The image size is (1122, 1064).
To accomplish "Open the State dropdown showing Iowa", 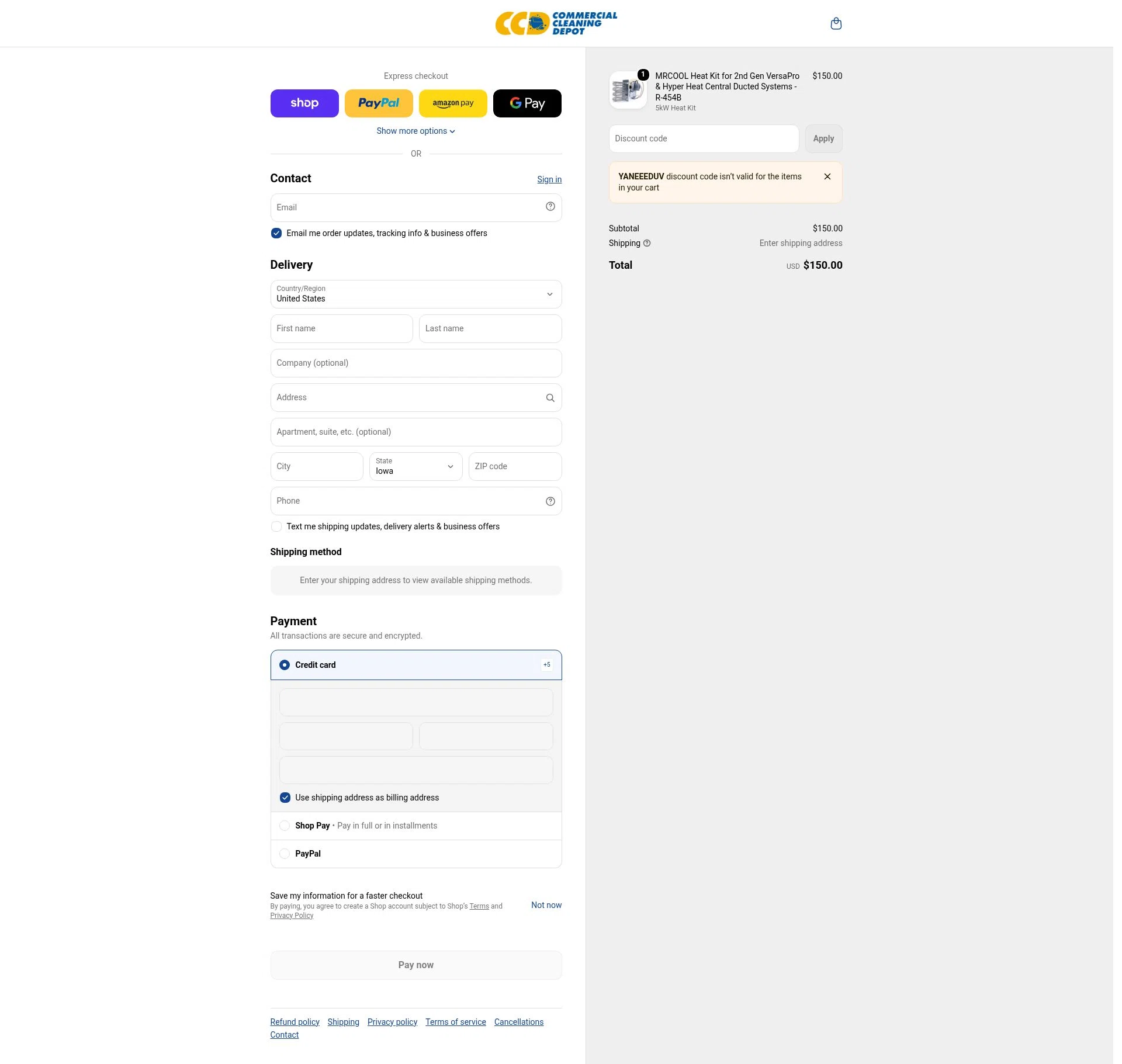I will tap(415, 466).
